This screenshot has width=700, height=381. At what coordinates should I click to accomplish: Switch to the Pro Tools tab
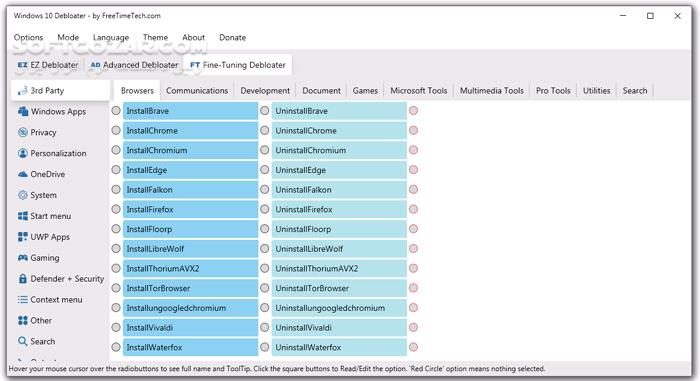(x=553, y=91)
